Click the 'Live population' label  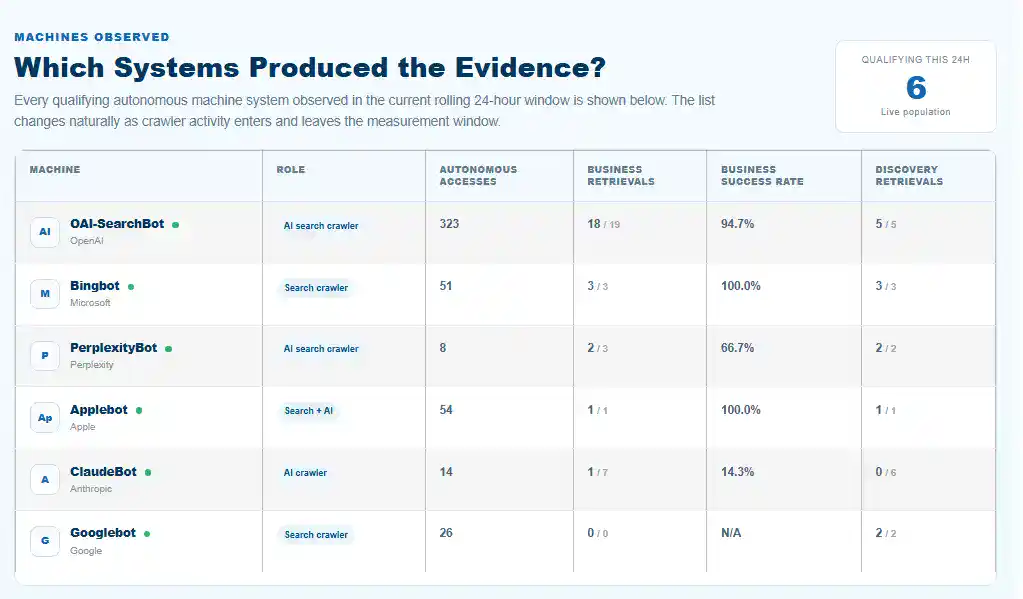click(x=916, y=112)
